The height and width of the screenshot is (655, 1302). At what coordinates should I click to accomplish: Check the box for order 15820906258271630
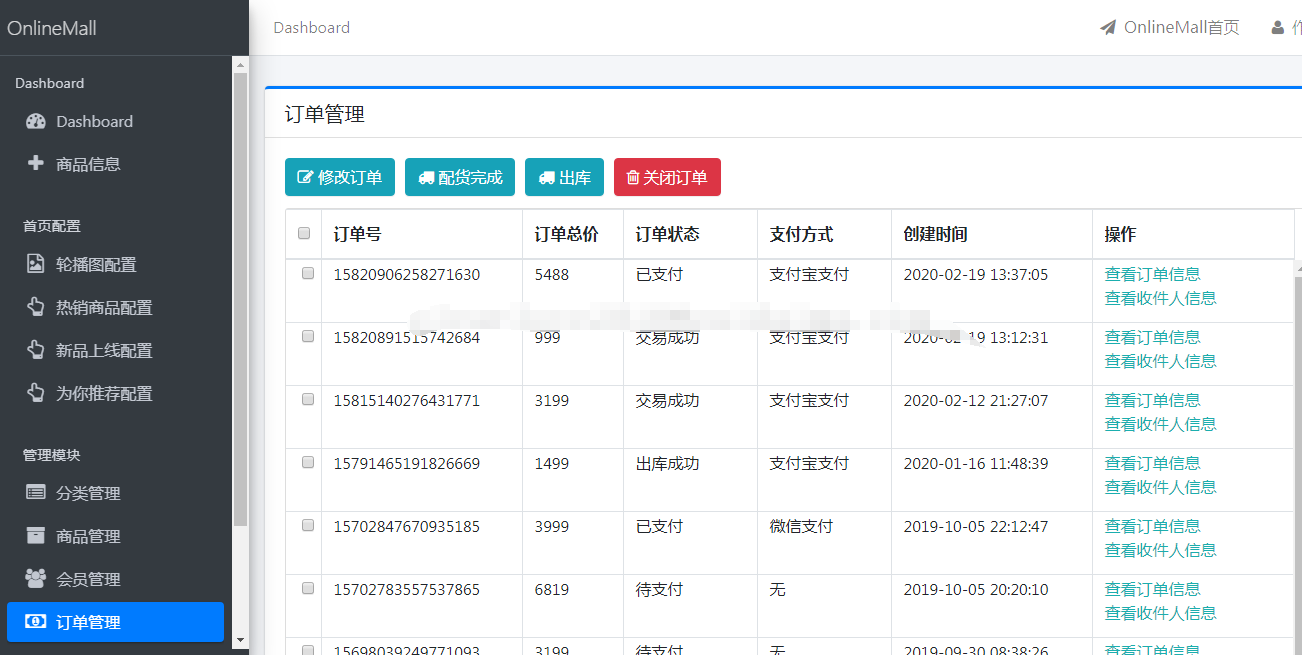[x=308, y=273]
